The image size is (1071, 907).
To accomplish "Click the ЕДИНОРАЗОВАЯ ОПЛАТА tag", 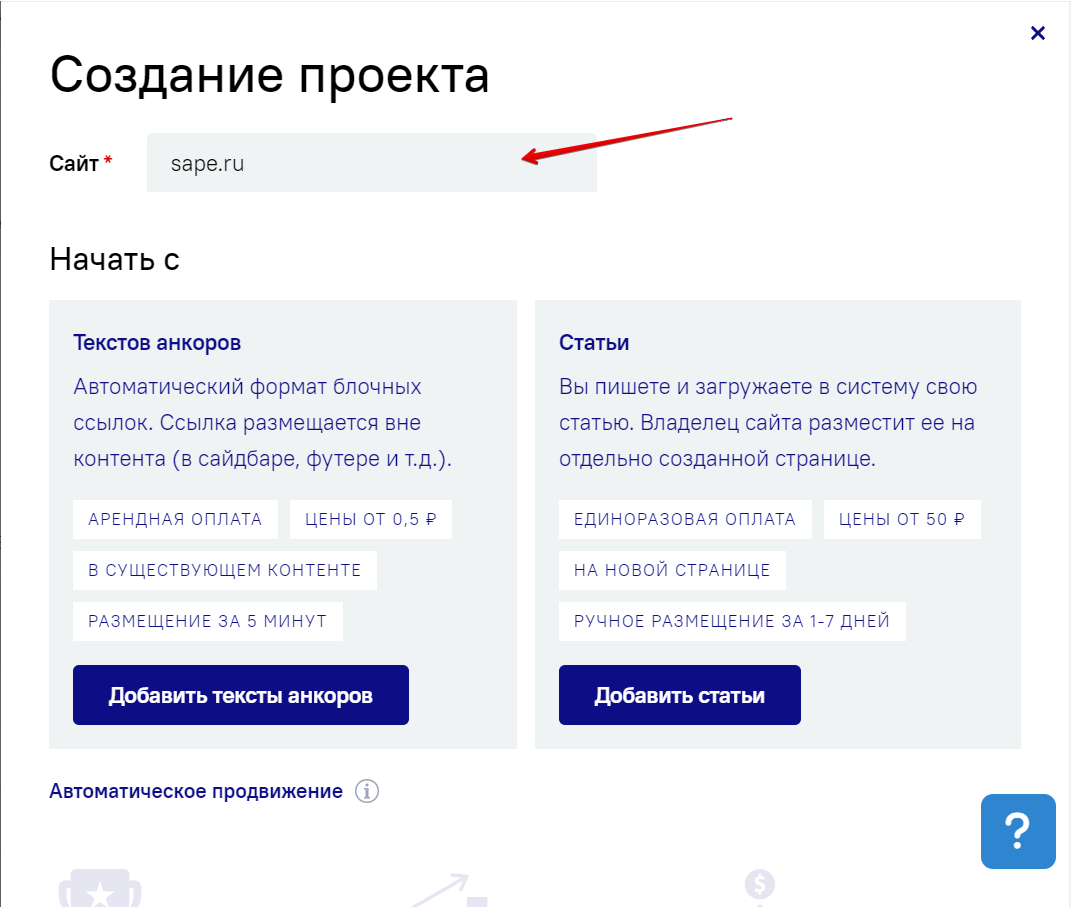I will tap(685, 519).
